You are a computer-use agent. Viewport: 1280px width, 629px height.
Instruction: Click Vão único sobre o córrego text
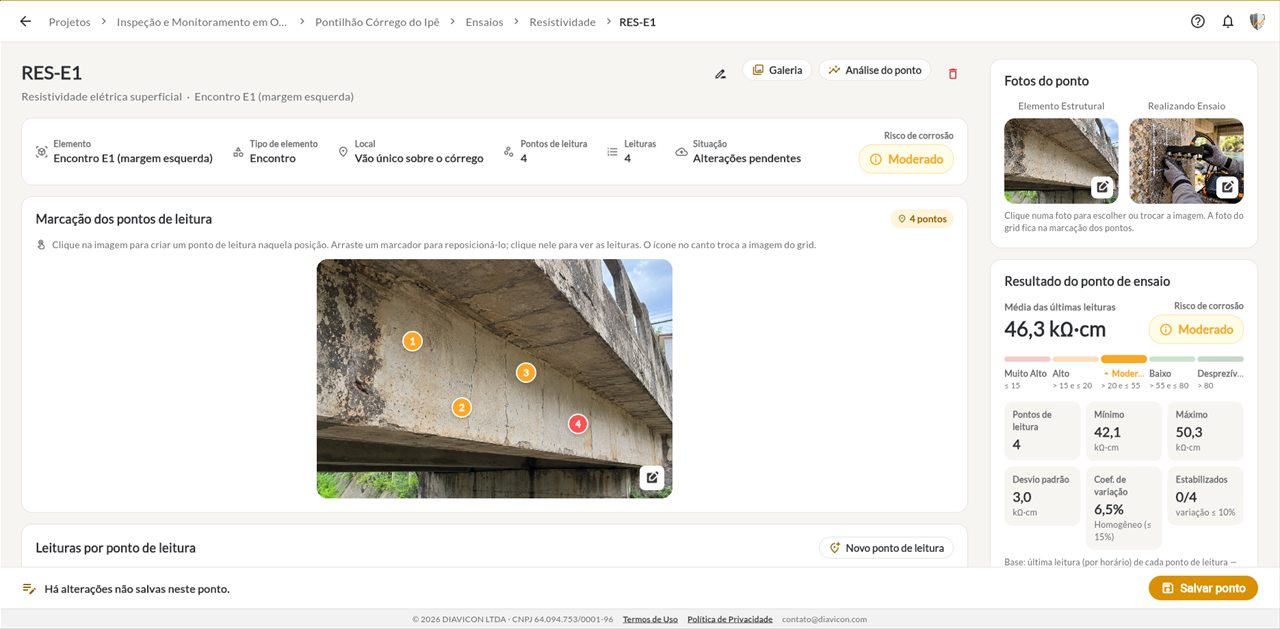pos(419,158)
